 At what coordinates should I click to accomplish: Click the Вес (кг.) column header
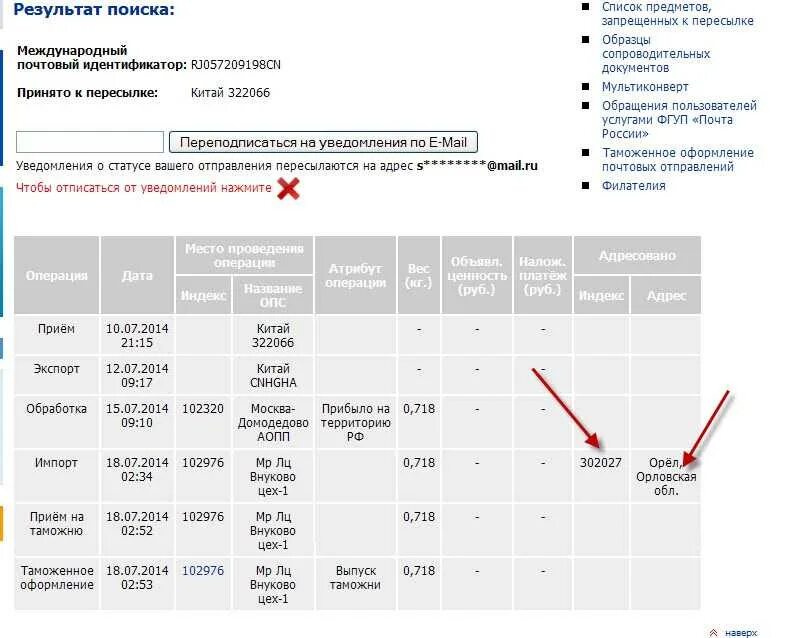419,275
